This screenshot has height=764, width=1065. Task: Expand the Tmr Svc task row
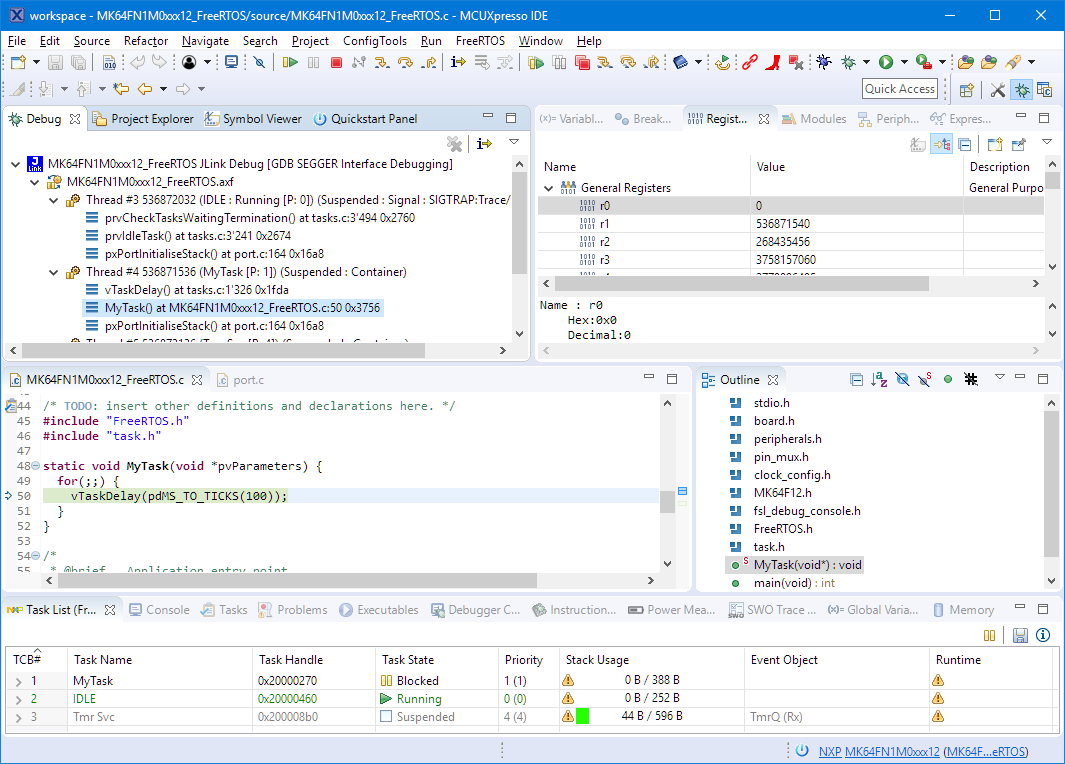tap(17, 717)
